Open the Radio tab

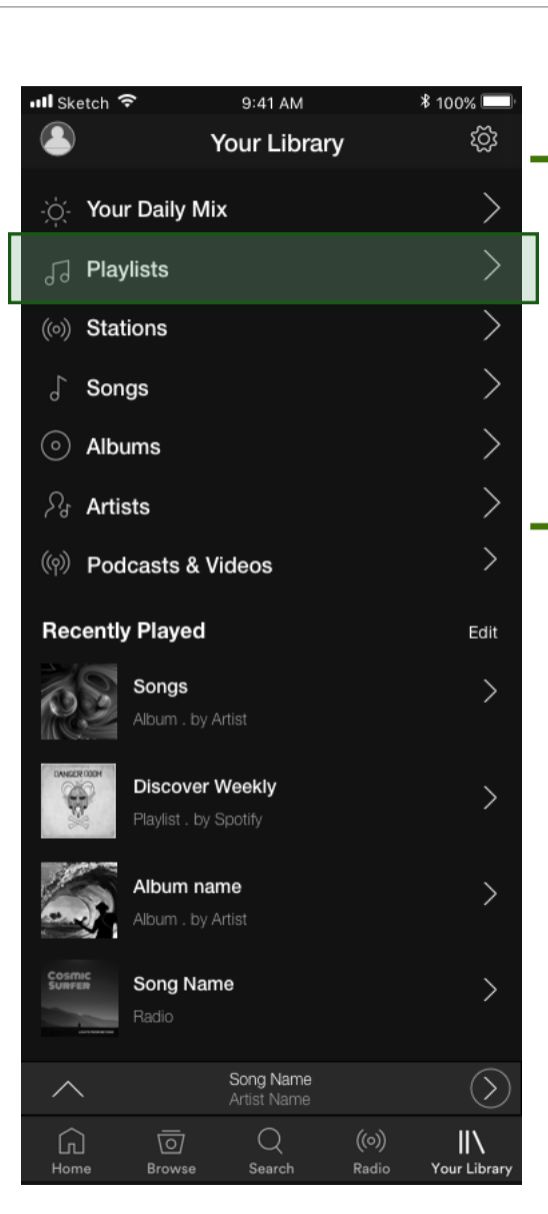(x=372, y=1149)
